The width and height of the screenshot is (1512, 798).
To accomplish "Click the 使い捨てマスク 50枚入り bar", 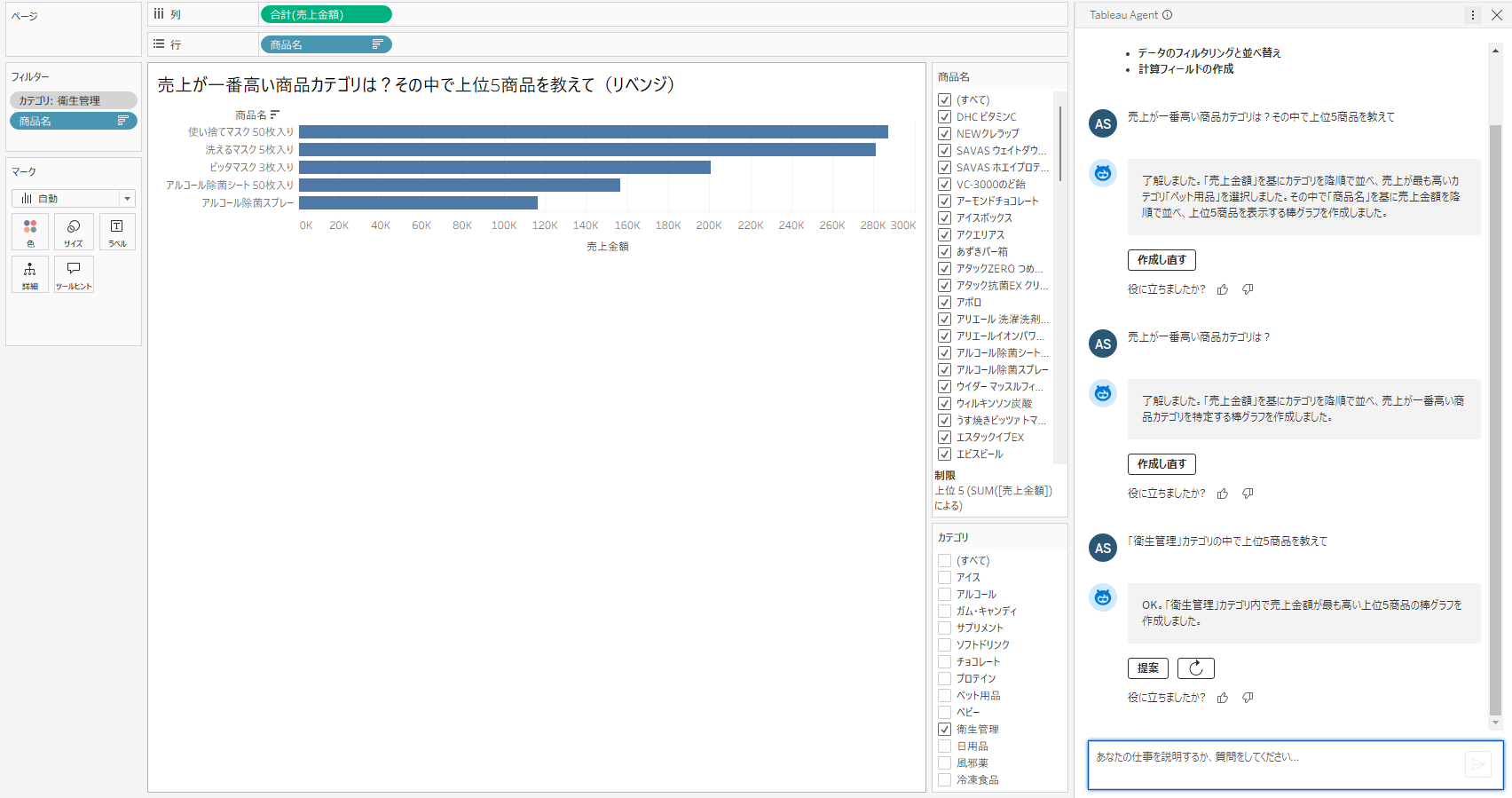I will (x=594, y=132).
